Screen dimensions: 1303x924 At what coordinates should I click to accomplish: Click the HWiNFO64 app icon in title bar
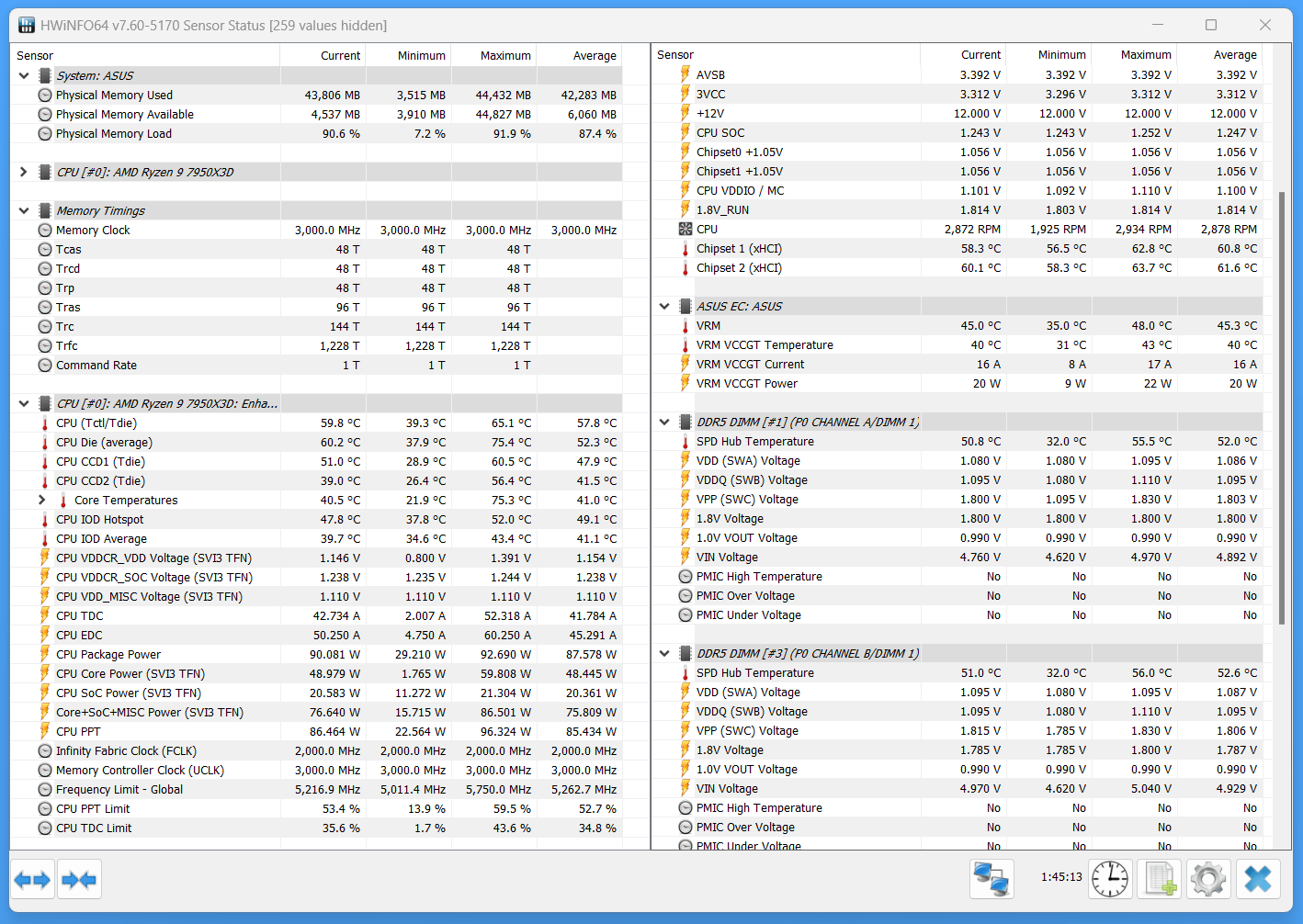pyautogui.click(x=27, y=26)
